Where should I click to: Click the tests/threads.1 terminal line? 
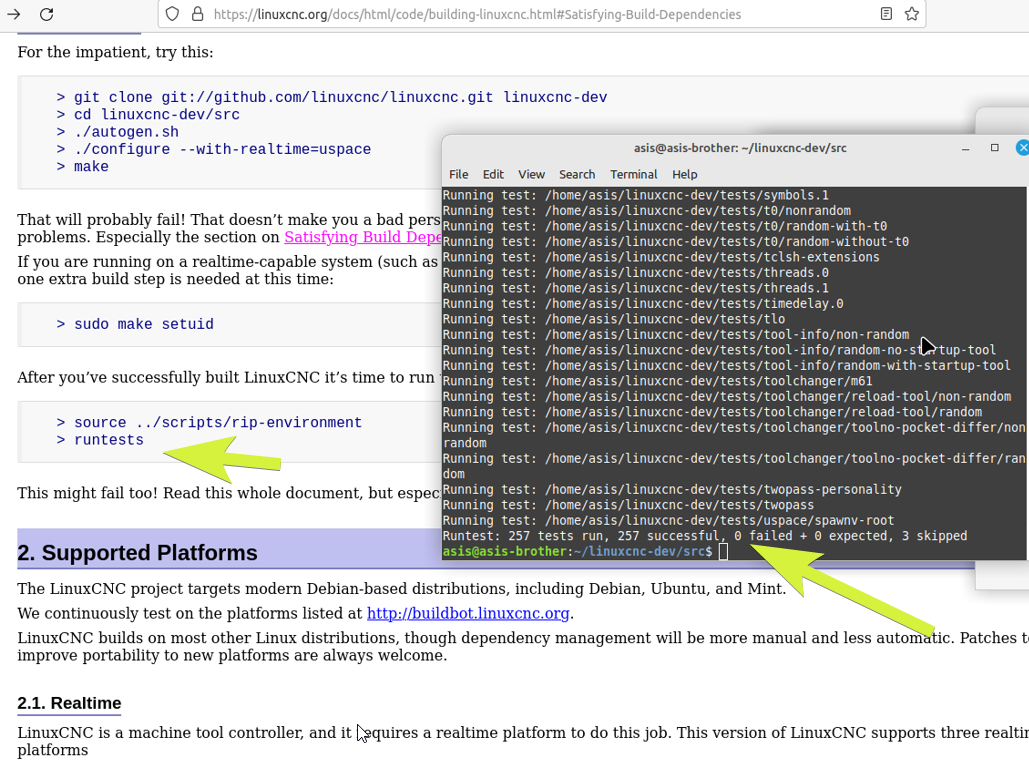pos(635,288)
